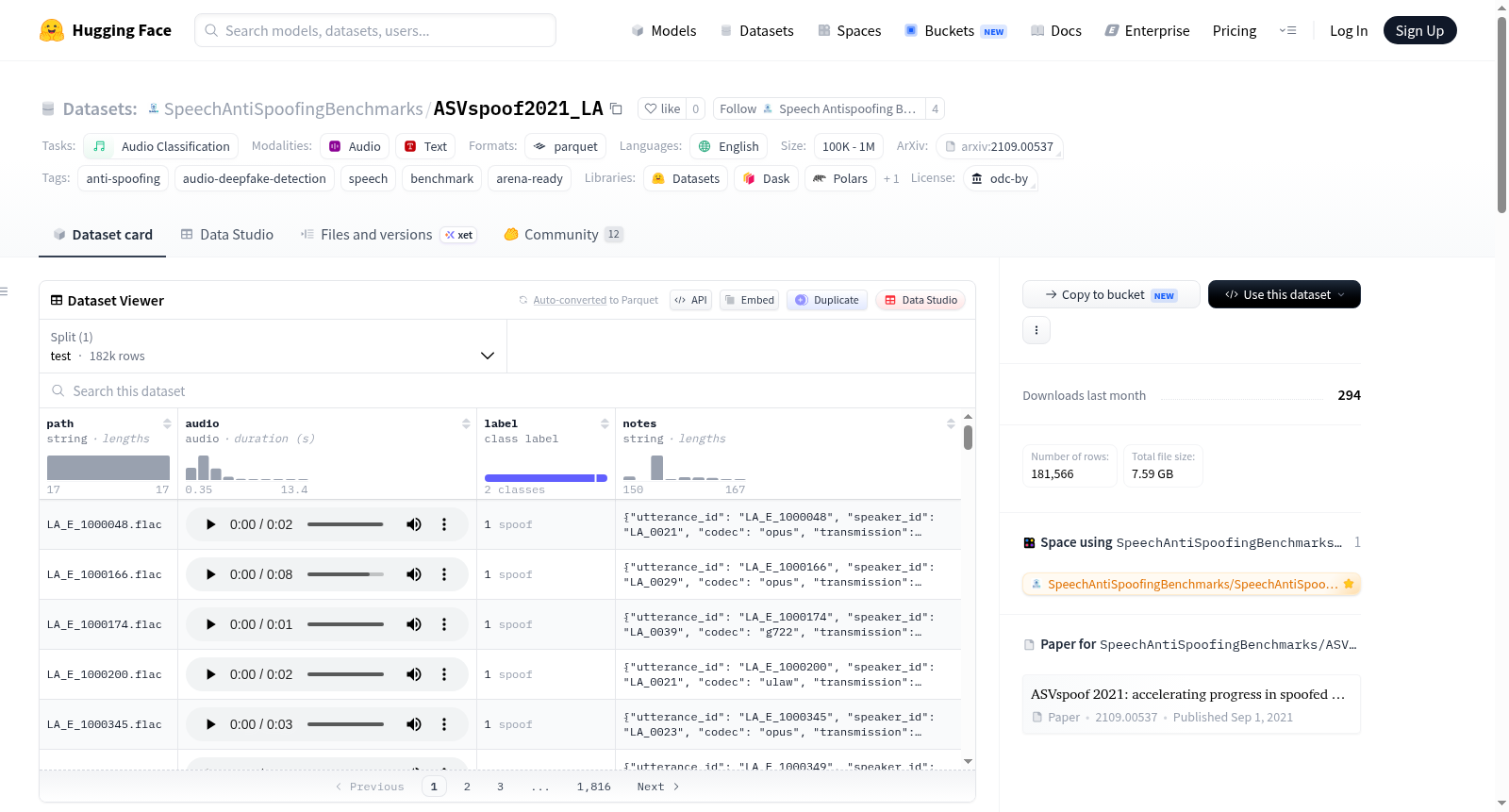Screen dimensions: 1509x812
Task: Open the Embed button
Action: [x=749, y=300]
